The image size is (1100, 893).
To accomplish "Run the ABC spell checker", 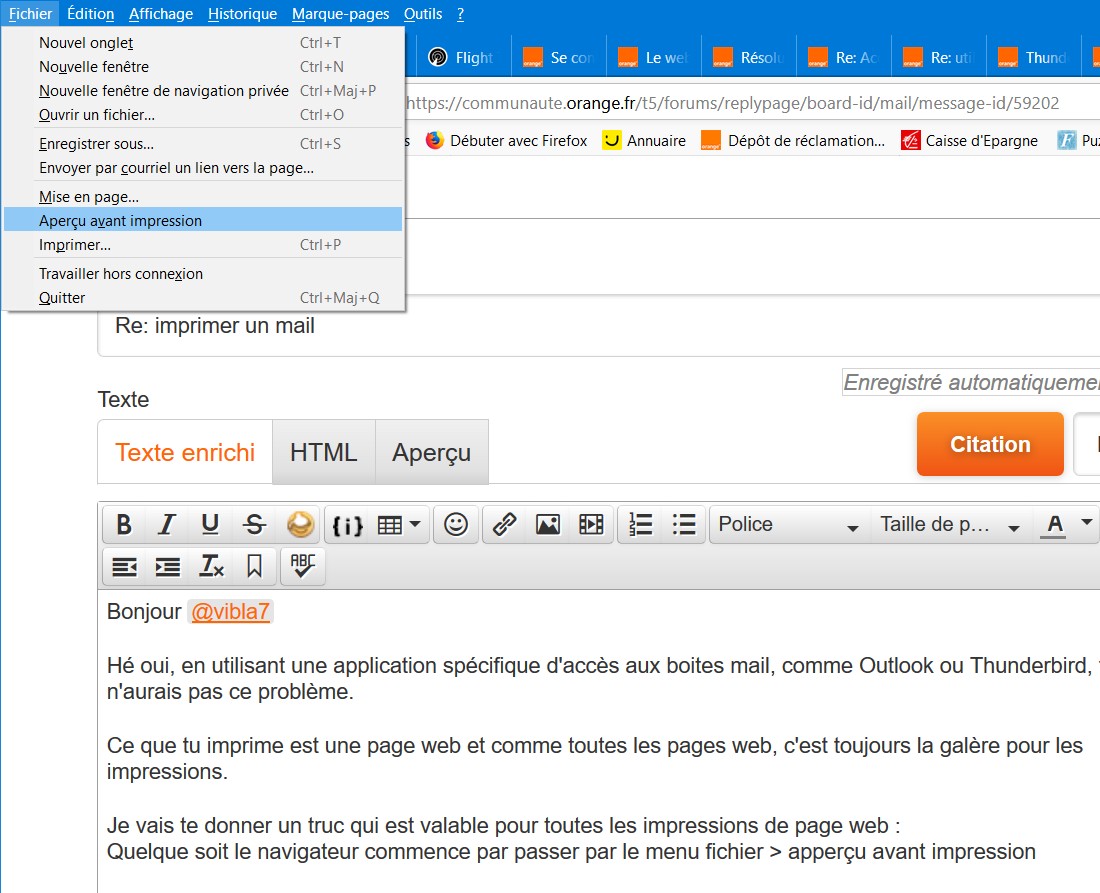I will pyautogui.click(x=302, y=567).
